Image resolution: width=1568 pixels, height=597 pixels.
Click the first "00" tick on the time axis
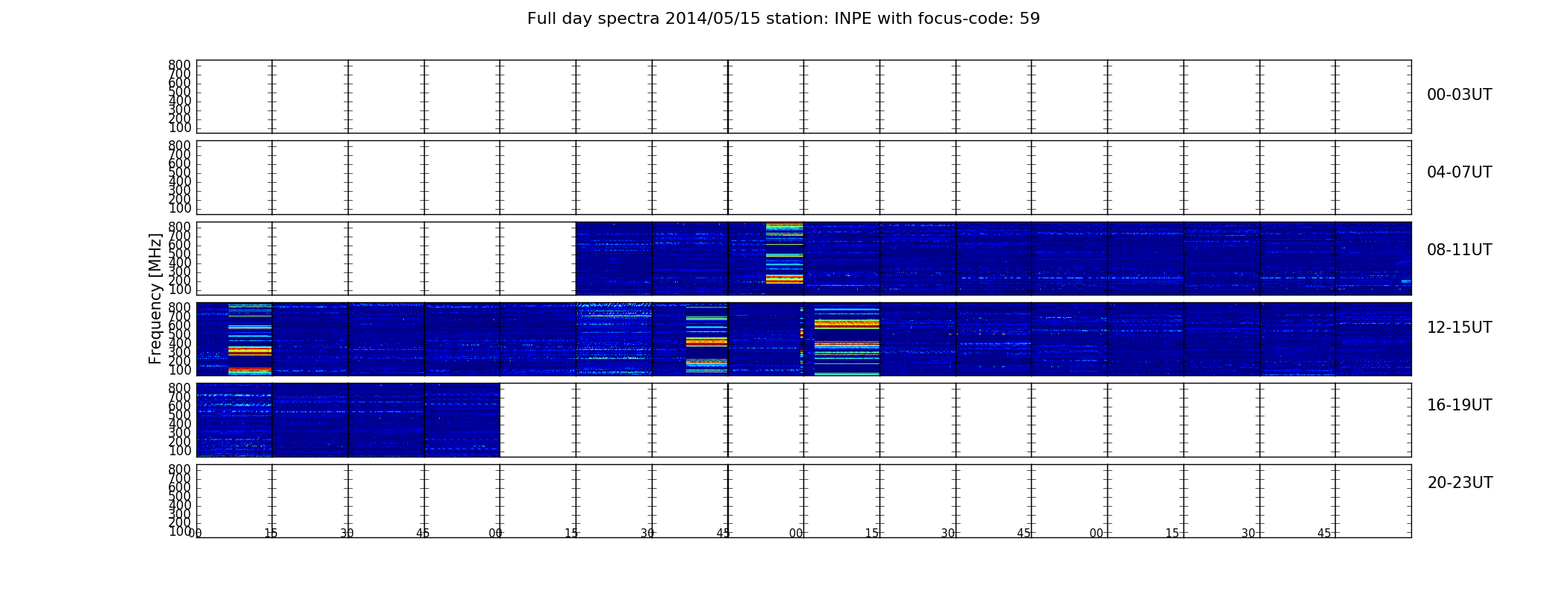[x=195, y=534]
